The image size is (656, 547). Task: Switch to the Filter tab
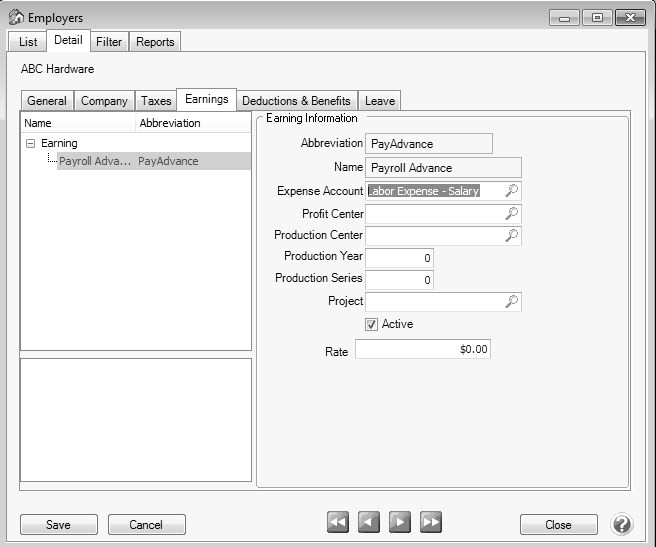pyautogui.click(x=109, y=42)
